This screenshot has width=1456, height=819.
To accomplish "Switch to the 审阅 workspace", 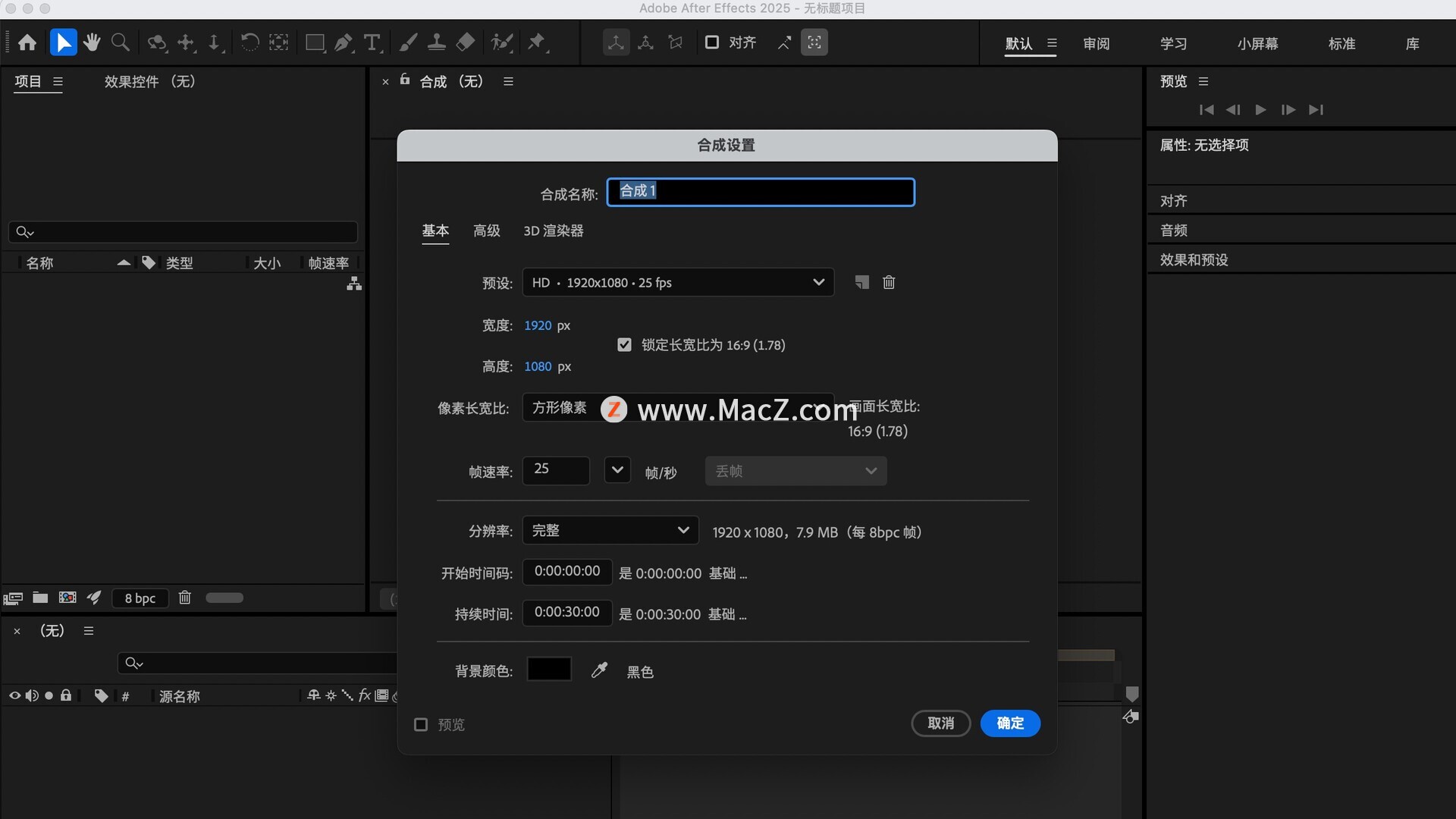I will tap(1097, 43).
